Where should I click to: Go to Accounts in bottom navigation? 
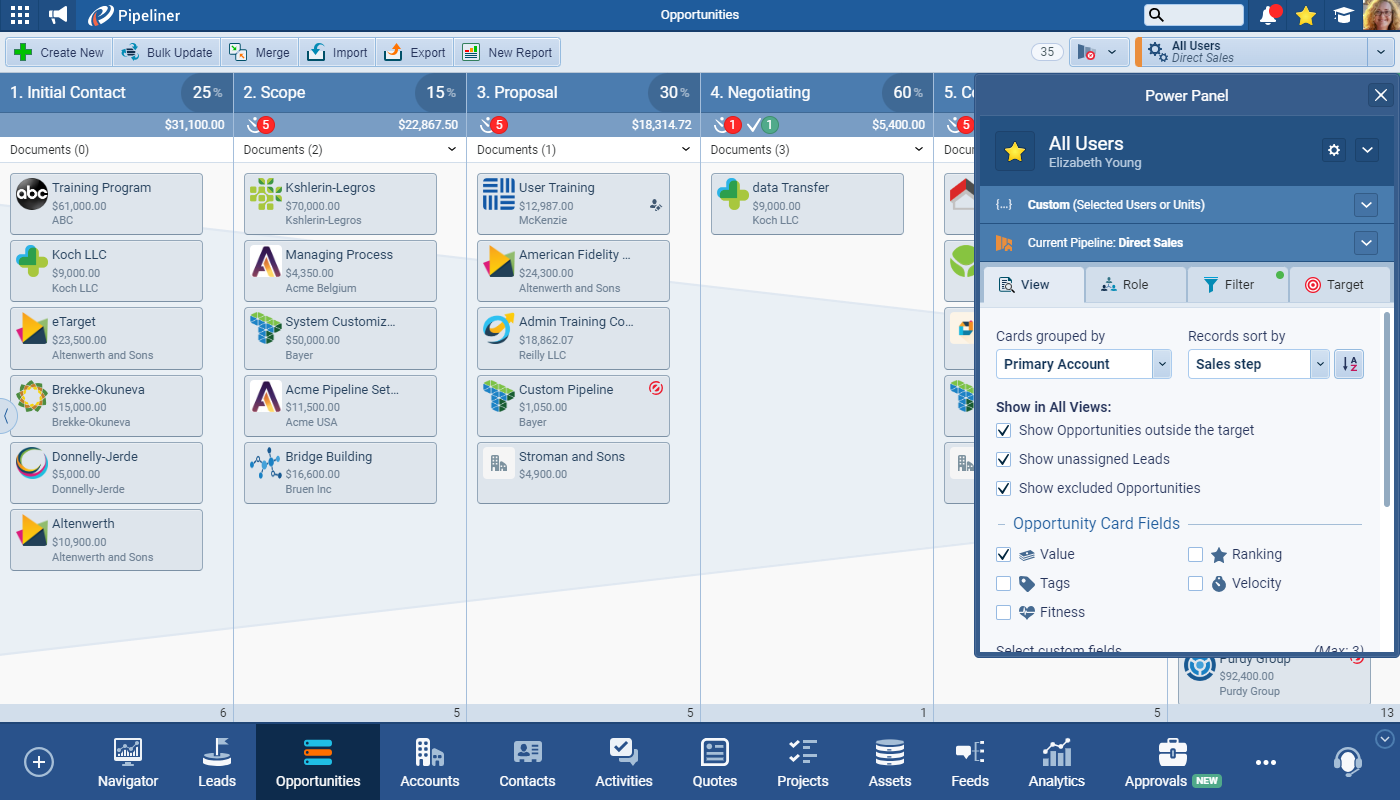coord(429,763)
